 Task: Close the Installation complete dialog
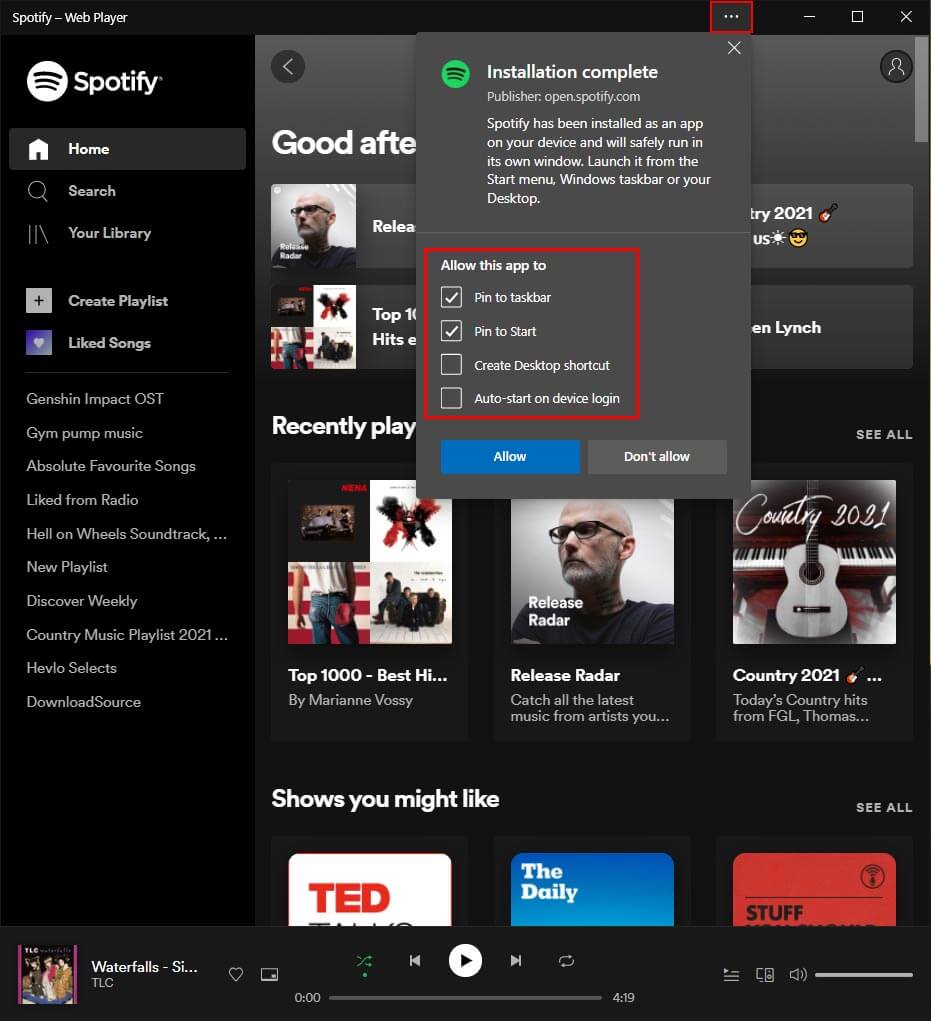(x=734, y=48)
